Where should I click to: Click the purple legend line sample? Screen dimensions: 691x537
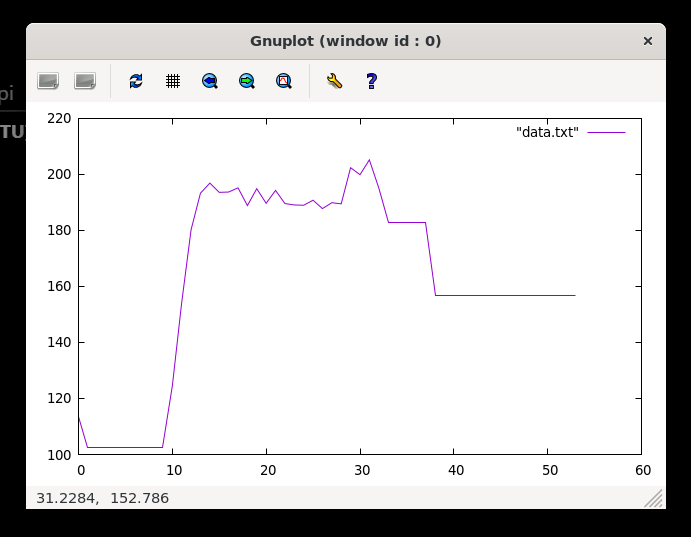(606, 132)
